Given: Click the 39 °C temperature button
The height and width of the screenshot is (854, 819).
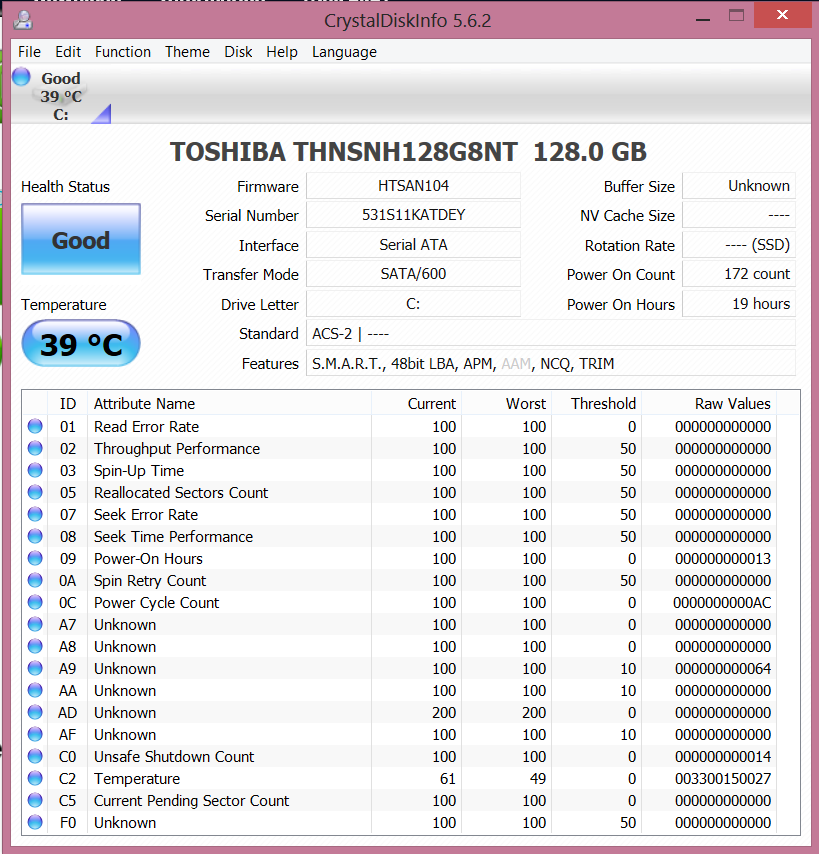Looking at the screenshot, I should 81,345.
